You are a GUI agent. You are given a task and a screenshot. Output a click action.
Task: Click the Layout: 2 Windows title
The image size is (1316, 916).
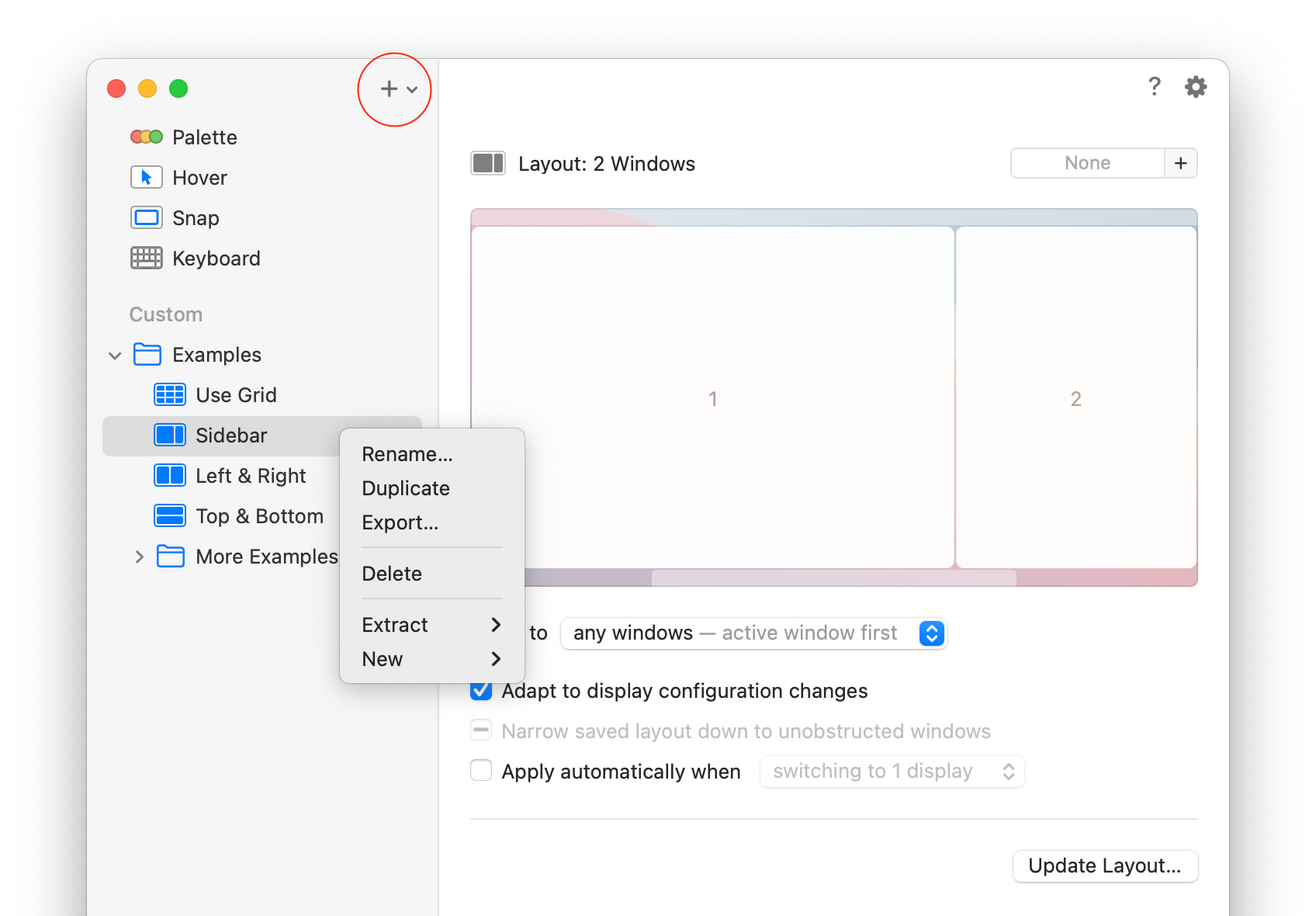607,164
